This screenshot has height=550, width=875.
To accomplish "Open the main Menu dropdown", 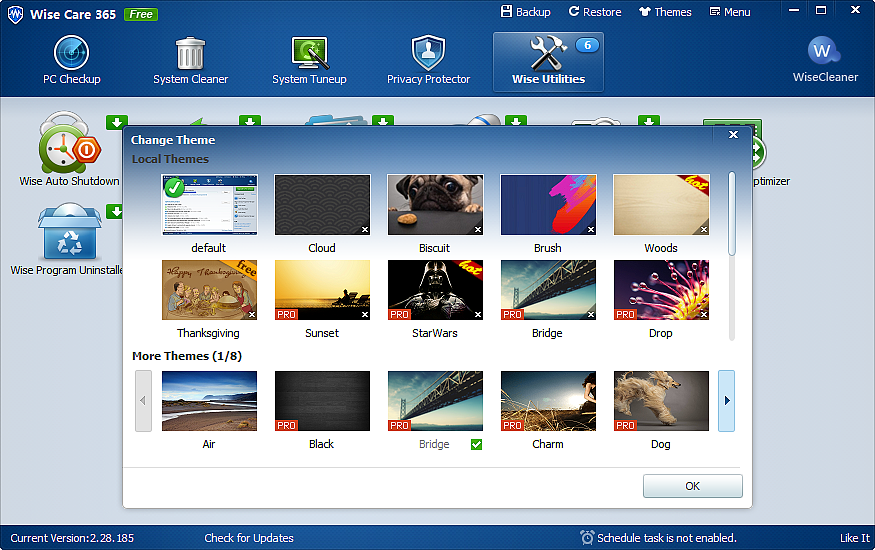I will (x=730, y=12).
